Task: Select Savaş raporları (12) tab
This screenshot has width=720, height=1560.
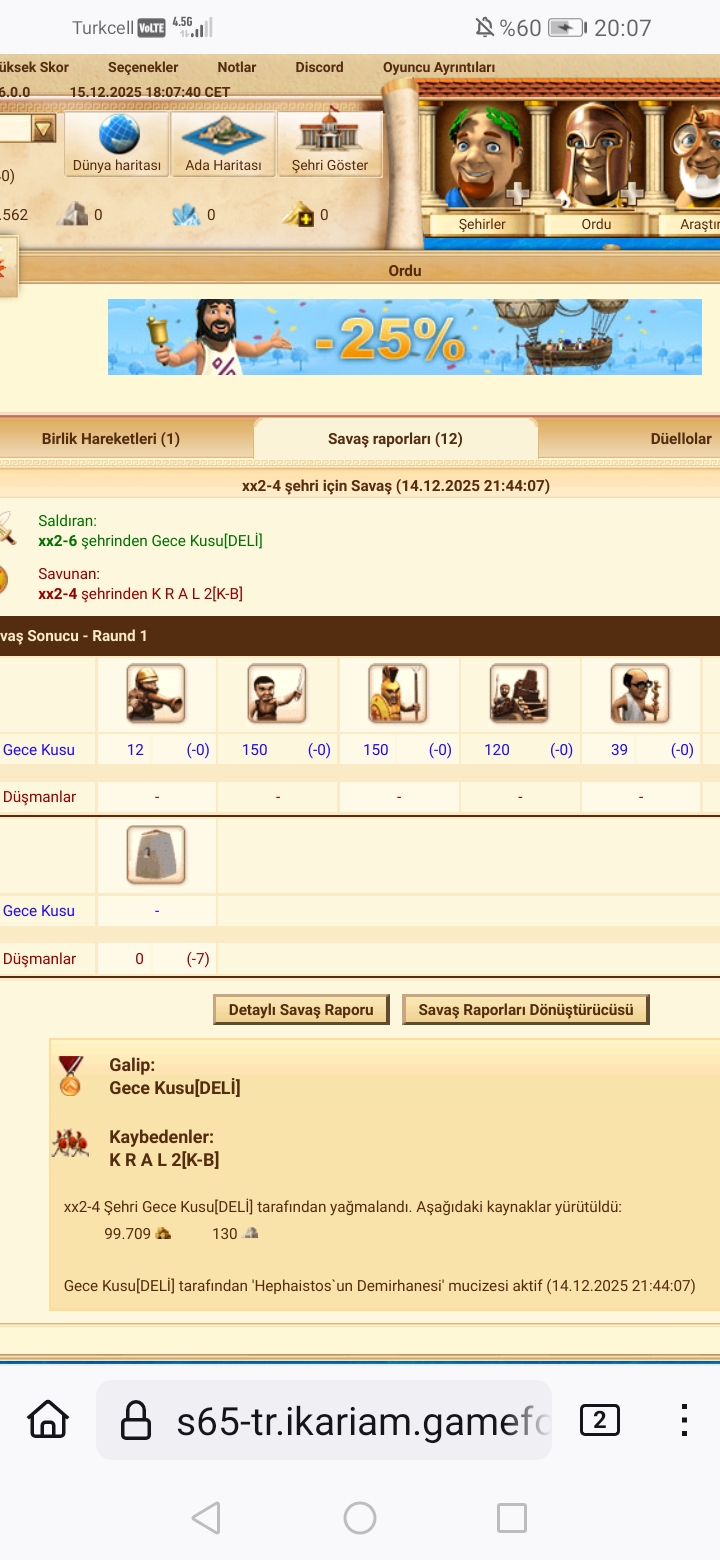Action: click(x=395, y=439)
